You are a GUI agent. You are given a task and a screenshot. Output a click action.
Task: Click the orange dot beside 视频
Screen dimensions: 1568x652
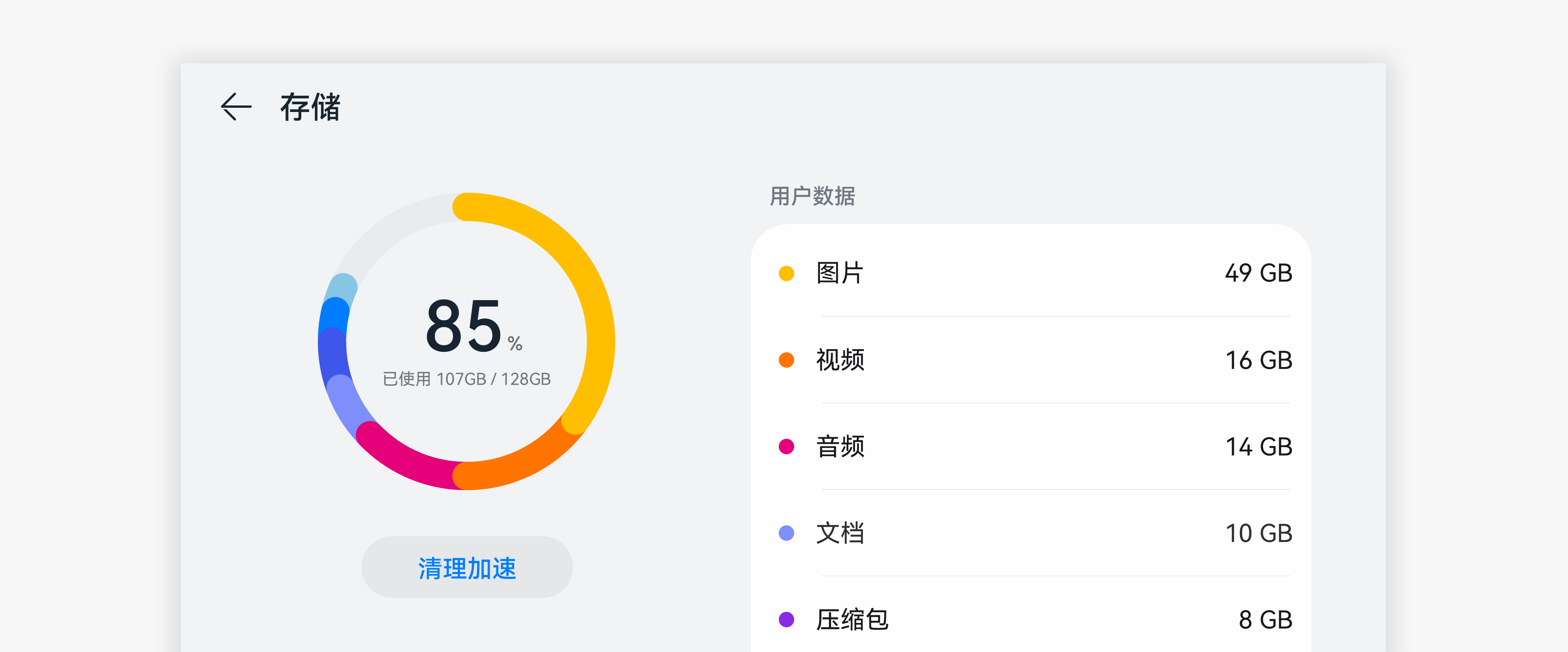click(x=786, y=360)
